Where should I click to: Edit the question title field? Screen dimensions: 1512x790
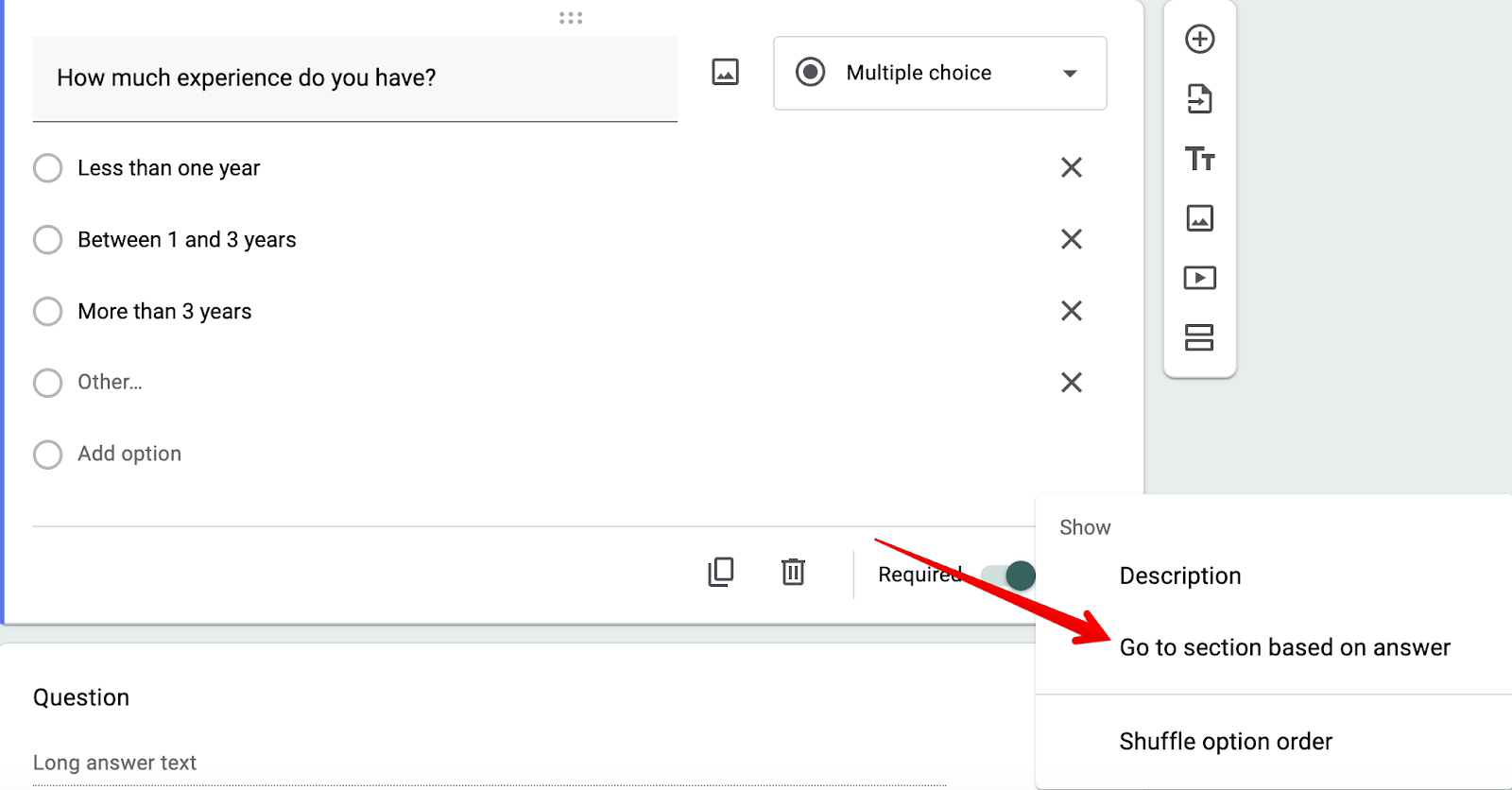pos(355,78)
